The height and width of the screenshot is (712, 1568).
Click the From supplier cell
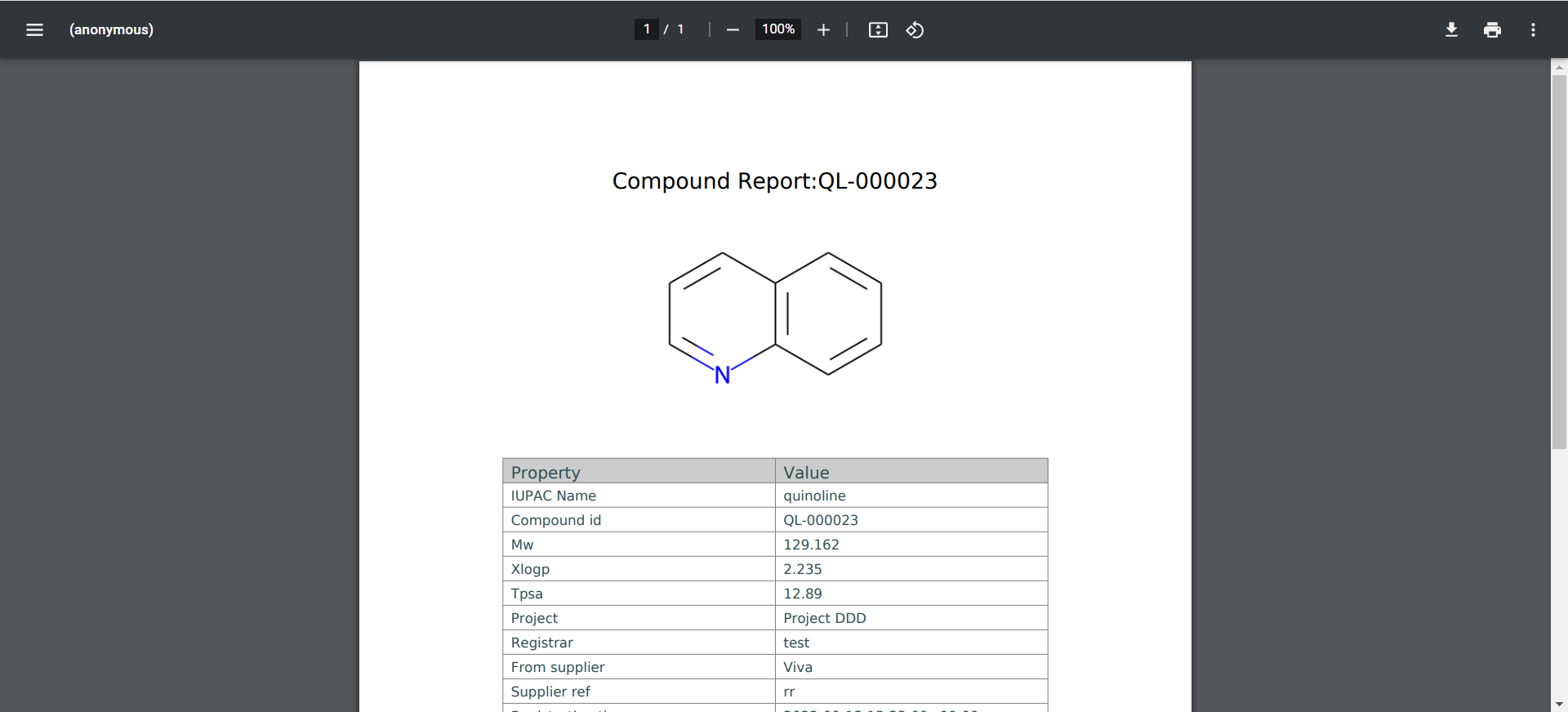(639, 667)
